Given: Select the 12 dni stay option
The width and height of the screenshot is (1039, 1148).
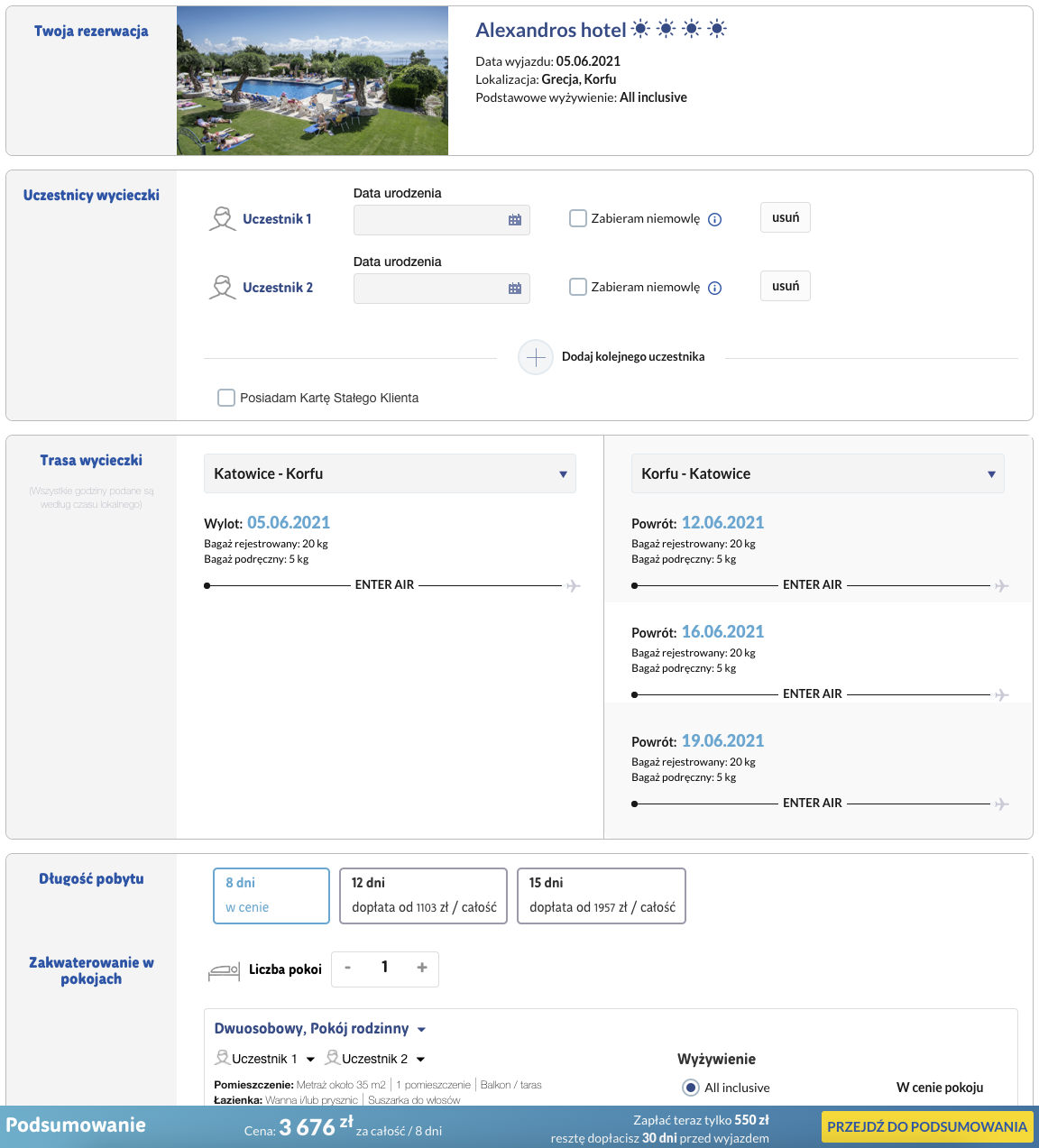Looking at the screenshot, I should click(x=423, y=895).
